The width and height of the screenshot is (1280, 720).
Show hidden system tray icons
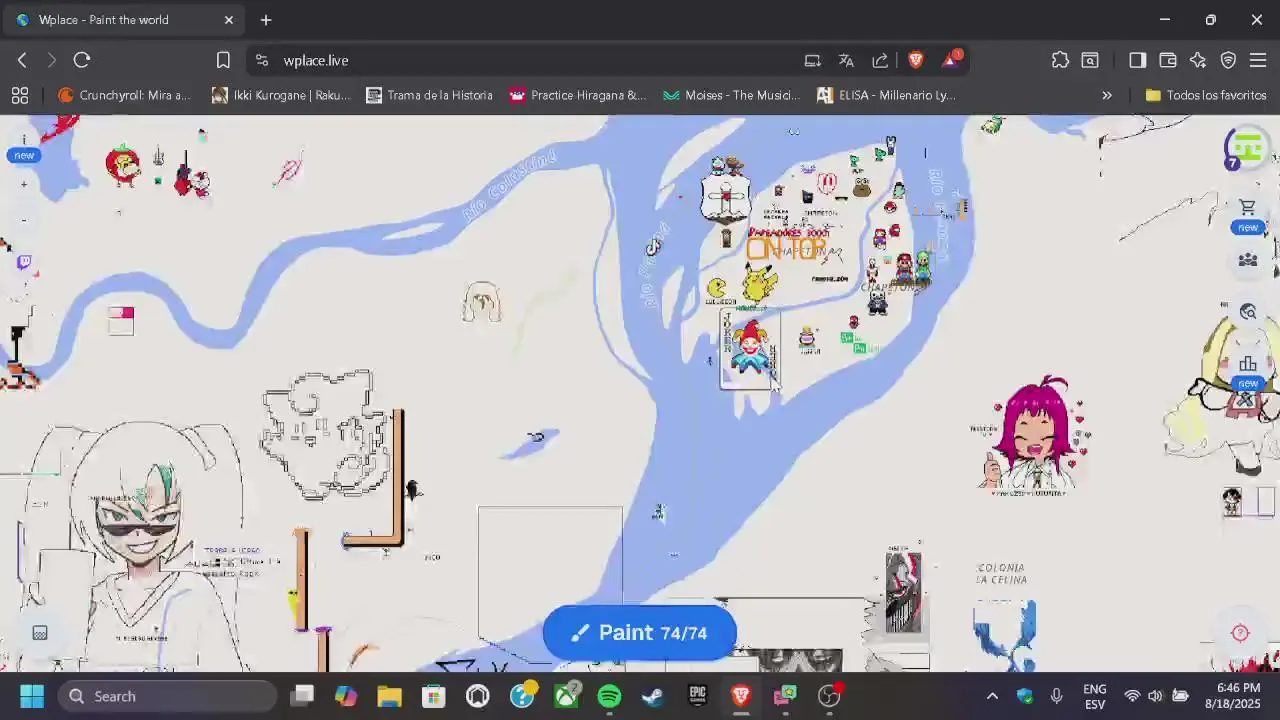pyautogui.click(x=992, y=696)
